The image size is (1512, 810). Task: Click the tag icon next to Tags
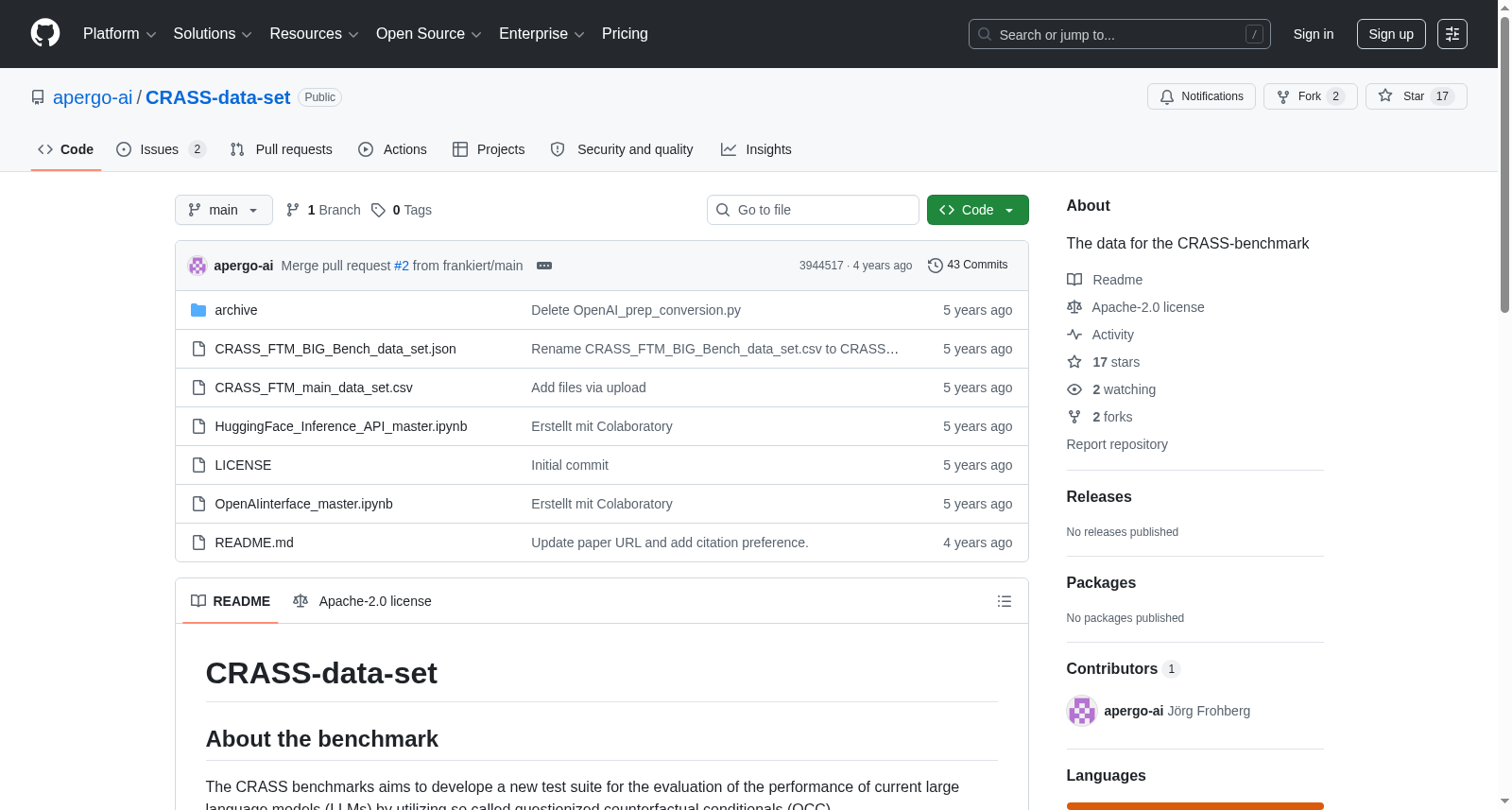[x=378, y=210]
